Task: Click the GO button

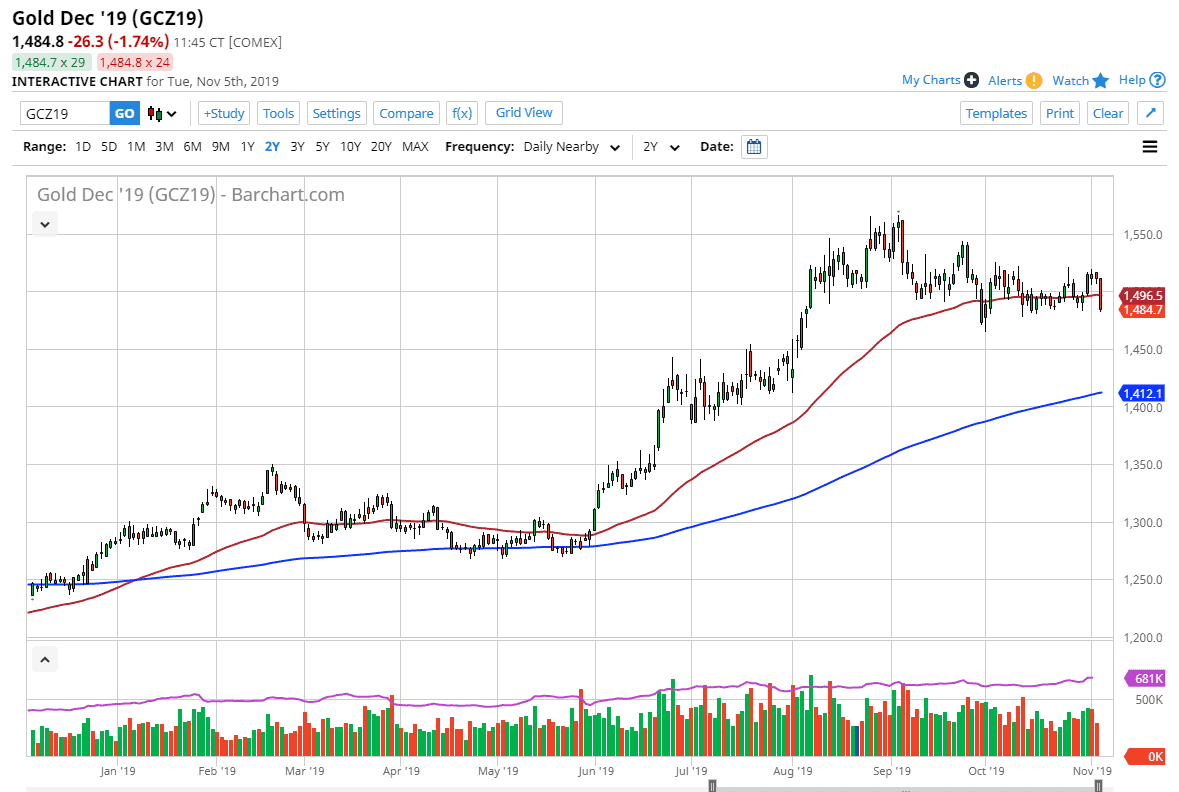Action: pyautogui.click(x=124, y=113)
